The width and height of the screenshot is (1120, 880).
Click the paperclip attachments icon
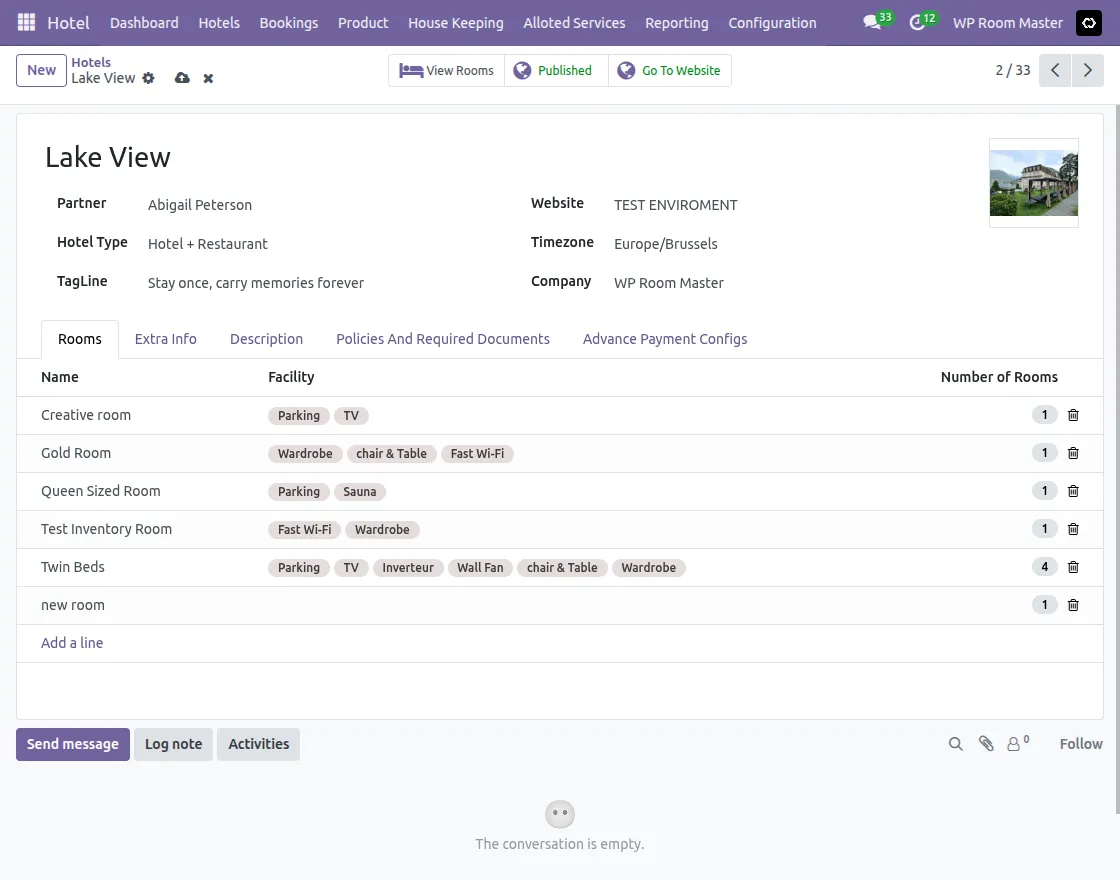coord(986,744)
